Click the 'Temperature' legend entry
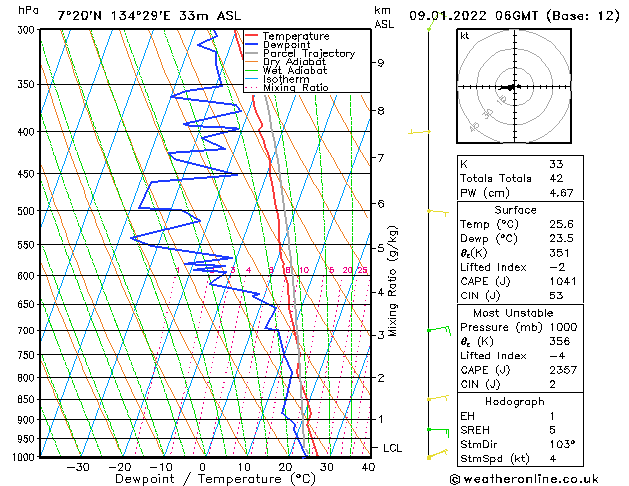This screenshot has height=486, width=629. pyautogui.click(x=296, y=36)
